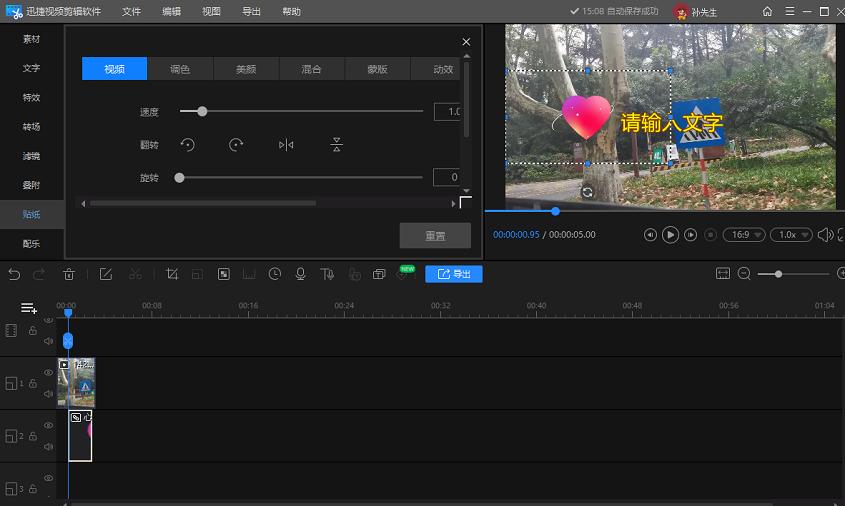The height and width of the screenshot is (506, 845).
Task: Open the voice recording microphone tool
Action: tap(300, 274)
